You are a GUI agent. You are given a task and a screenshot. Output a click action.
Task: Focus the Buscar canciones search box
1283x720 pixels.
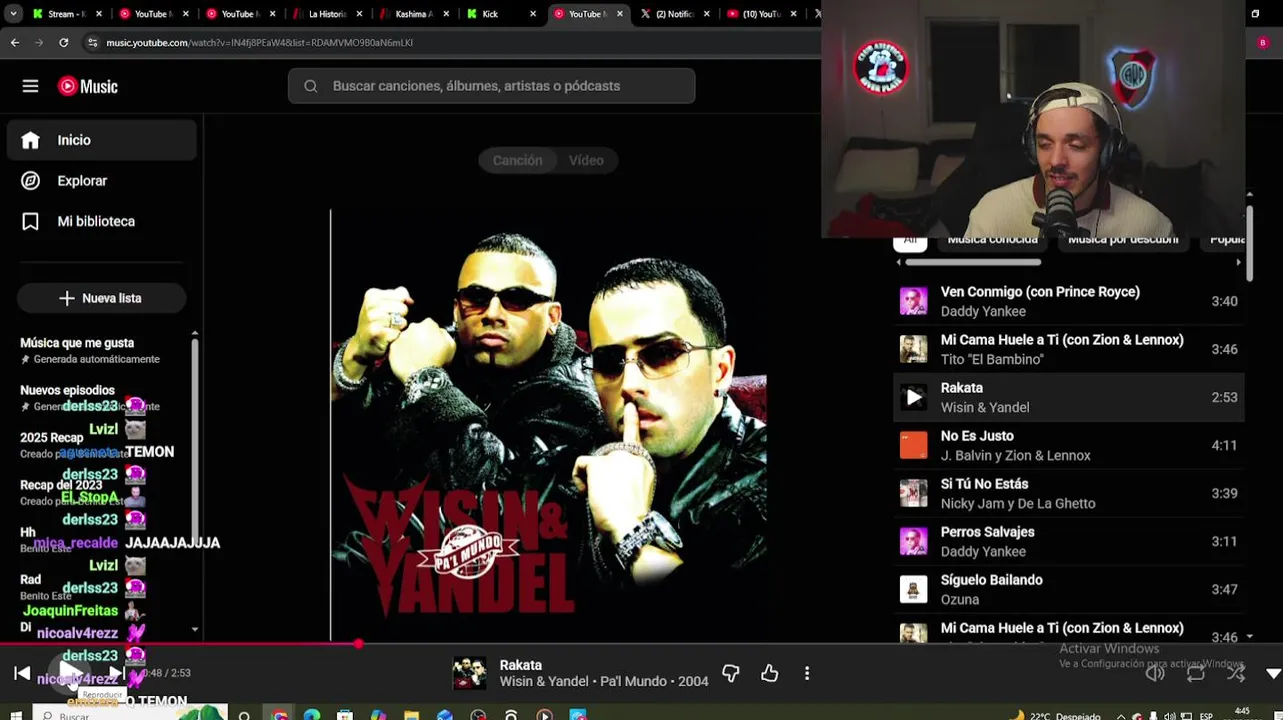[491, 86]
